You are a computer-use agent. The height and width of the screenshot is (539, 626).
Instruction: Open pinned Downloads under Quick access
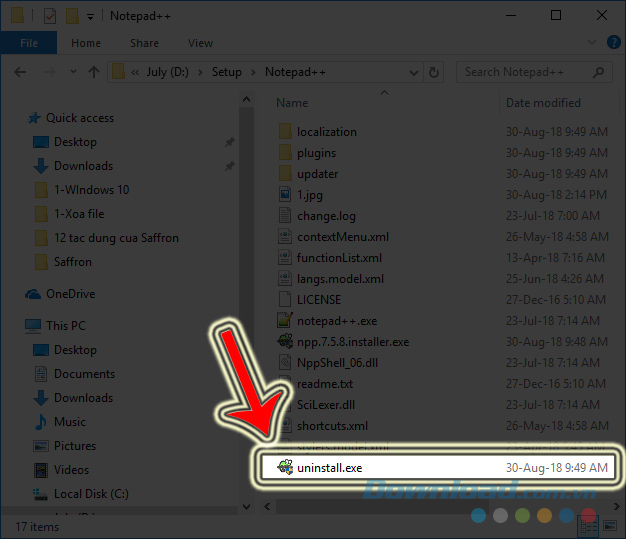[73, 166]
